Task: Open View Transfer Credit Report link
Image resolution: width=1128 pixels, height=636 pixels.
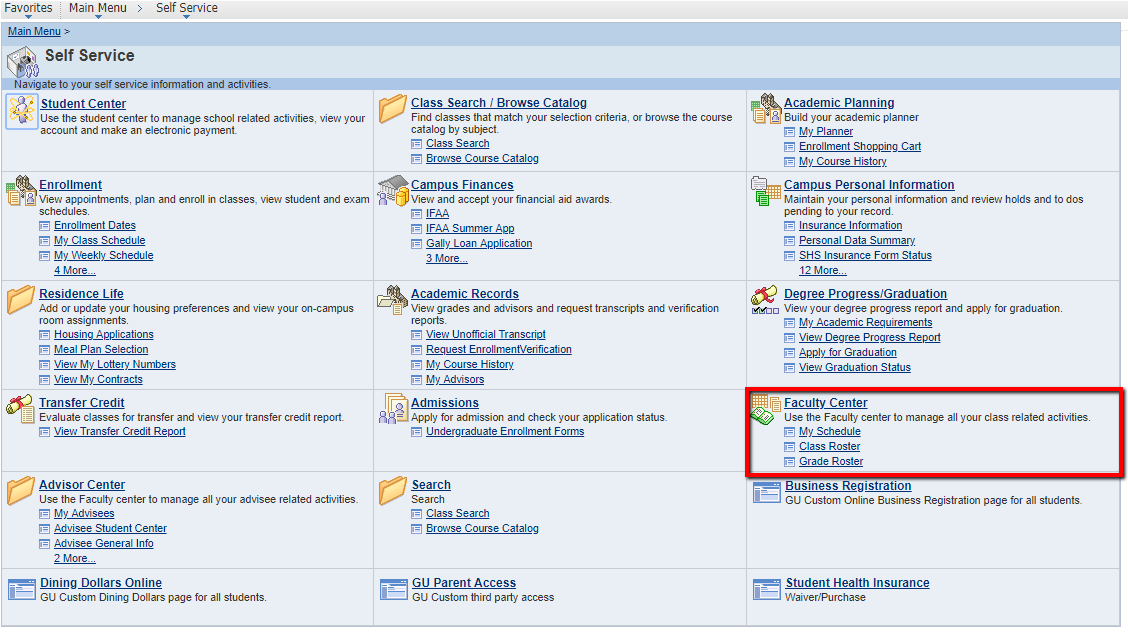Action: coord(120,432)
